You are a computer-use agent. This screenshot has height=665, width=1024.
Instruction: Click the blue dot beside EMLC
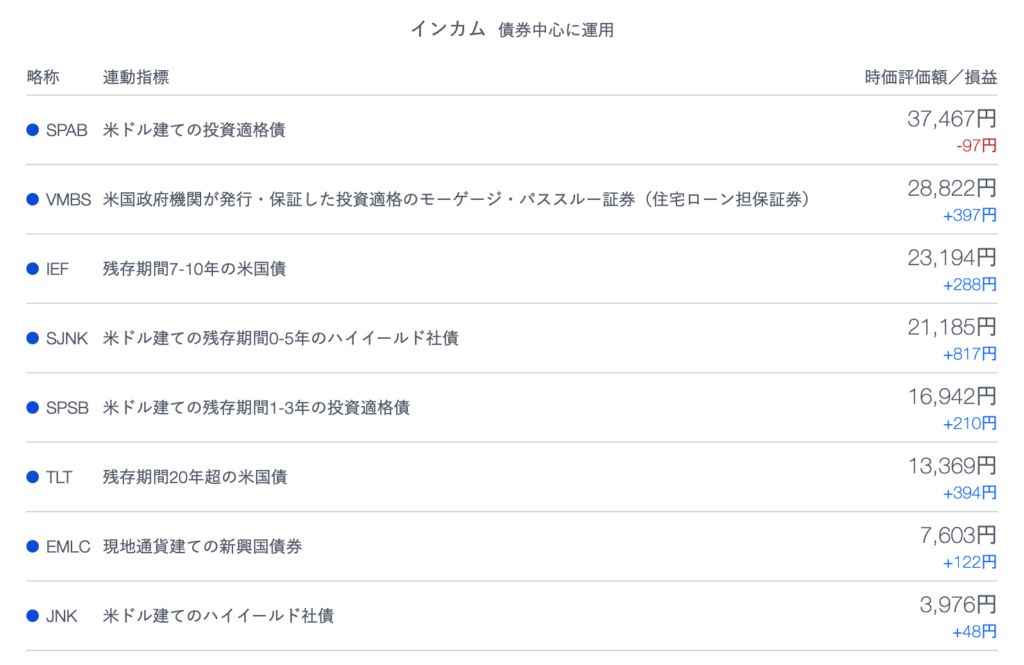coord(33,546)
